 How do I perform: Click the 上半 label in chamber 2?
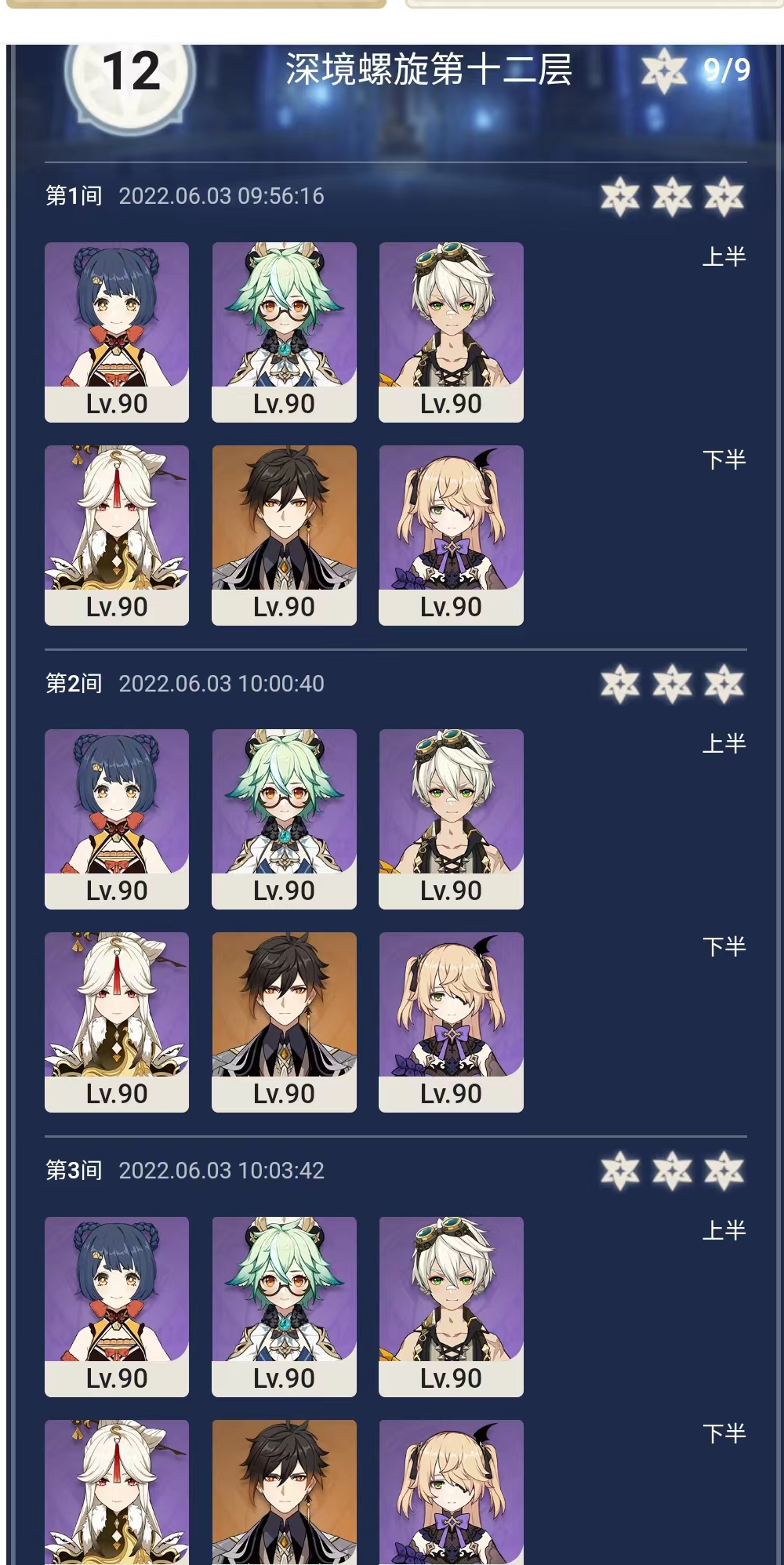pyautogui.click(x=724, y=743)
